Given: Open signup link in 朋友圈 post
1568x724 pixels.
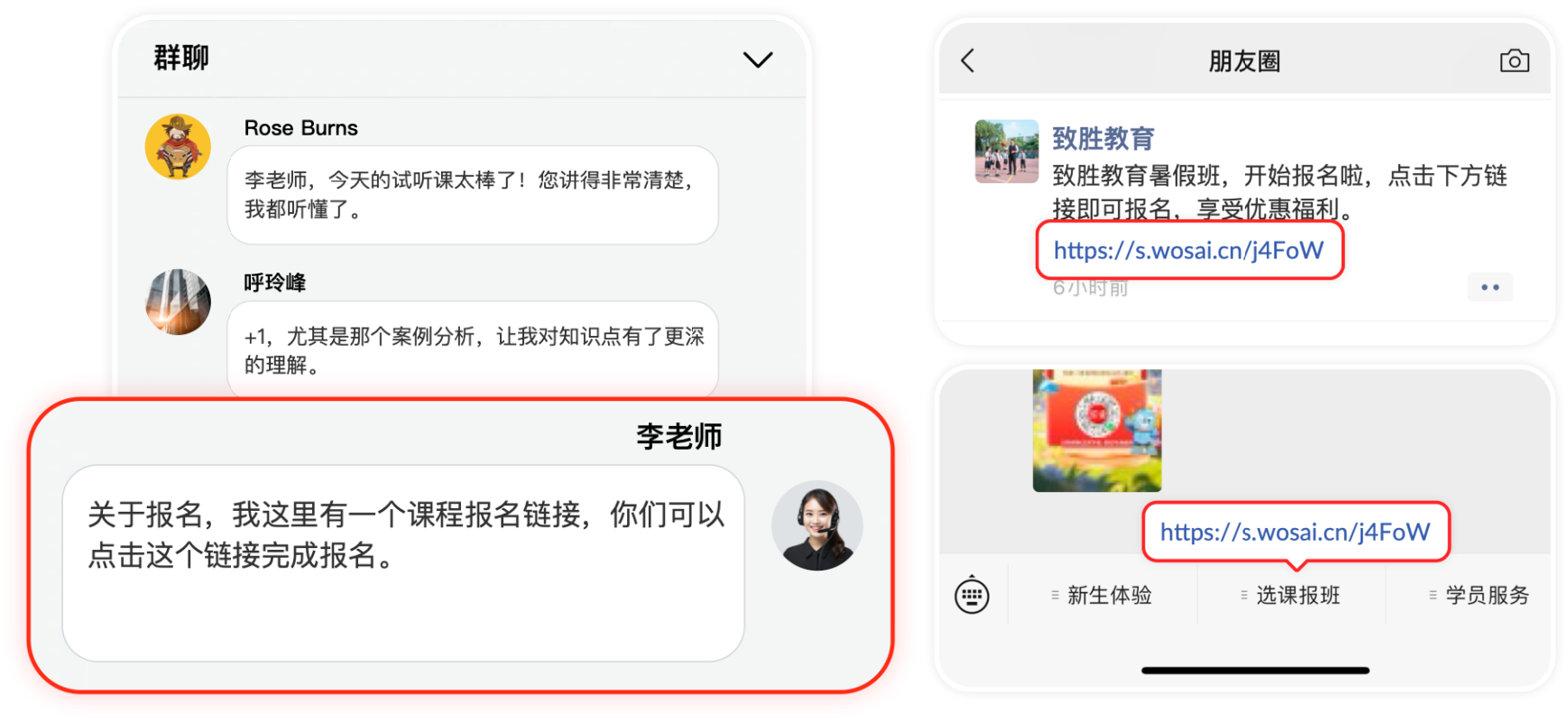Looking at the screenshot, I should coord(1189,250).
